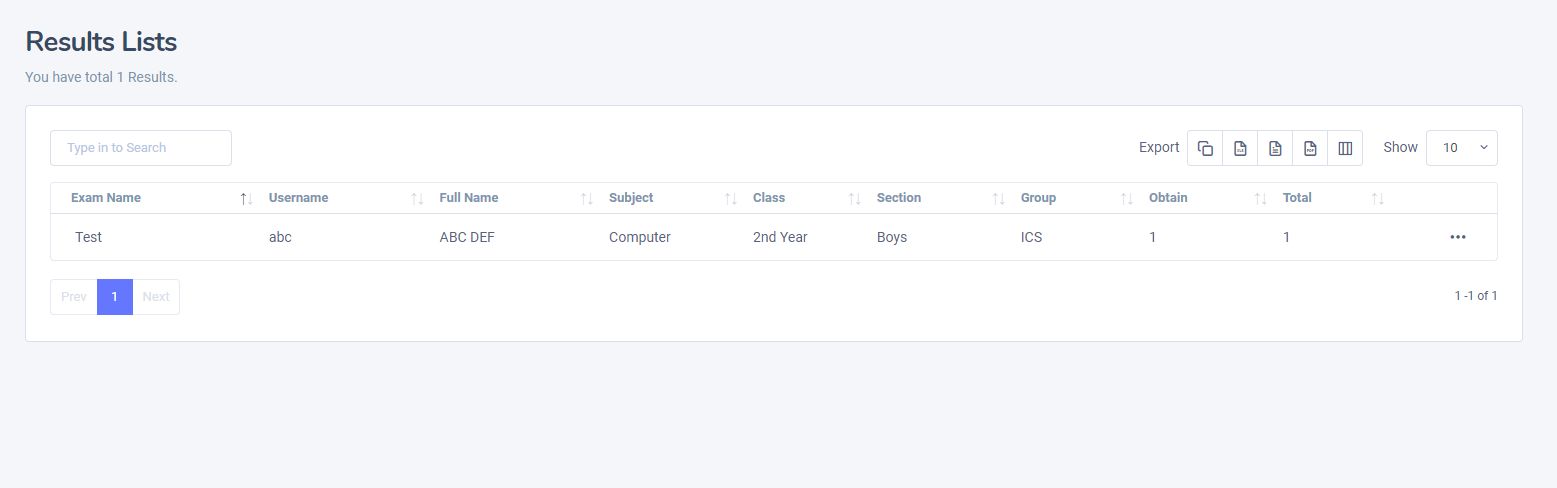Sort by Group column arrows
1557x488 pixels.
(x=1127, y=199)
